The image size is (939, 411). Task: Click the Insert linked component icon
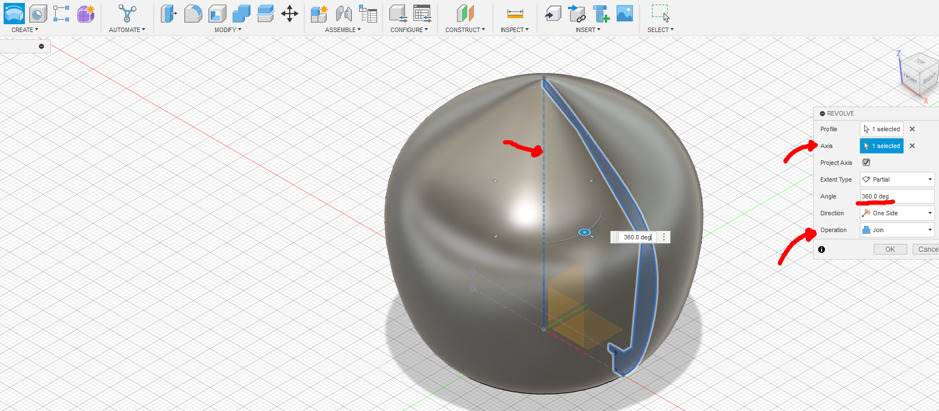577,13
